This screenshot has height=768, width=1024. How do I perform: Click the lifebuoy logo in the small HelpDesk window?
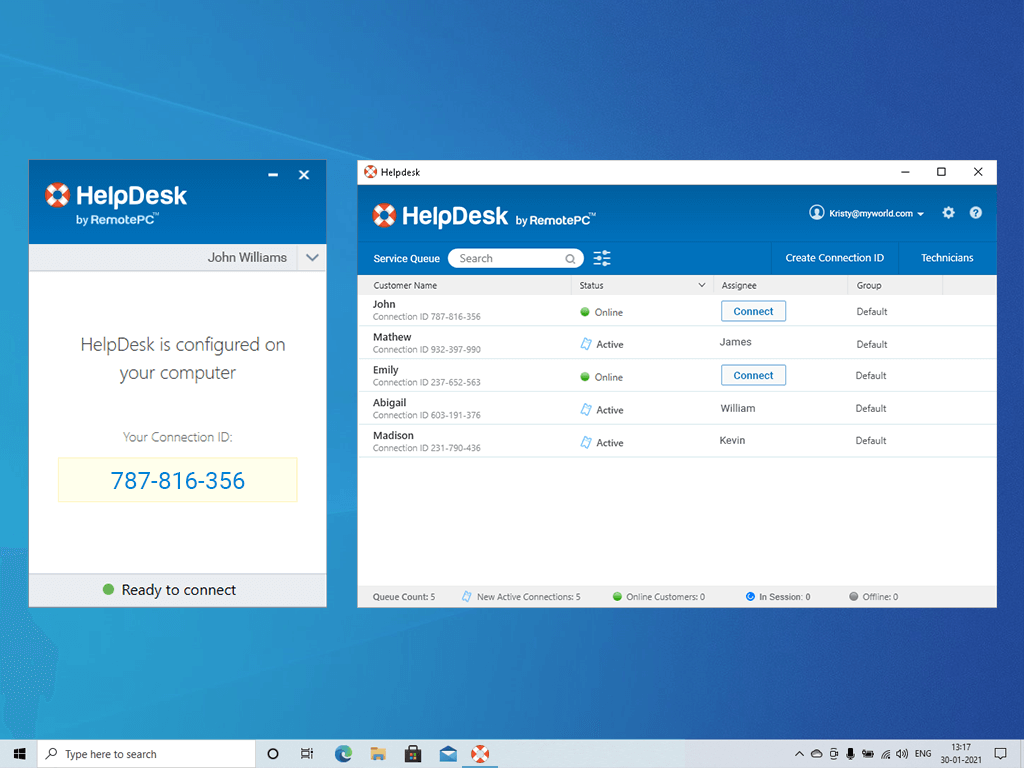coord(57,195)
